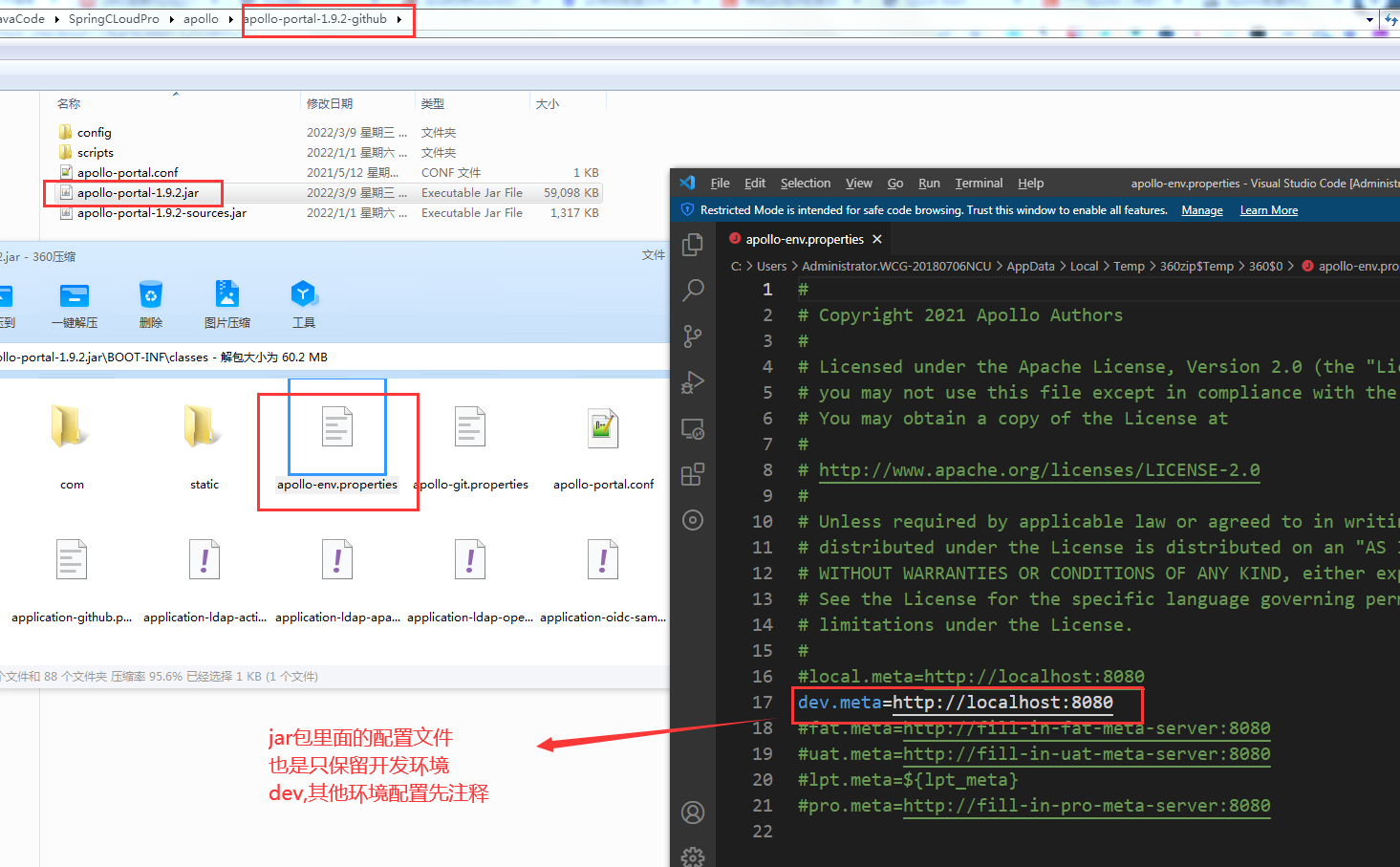Click refresh button beside address bar

[1390, 19]
